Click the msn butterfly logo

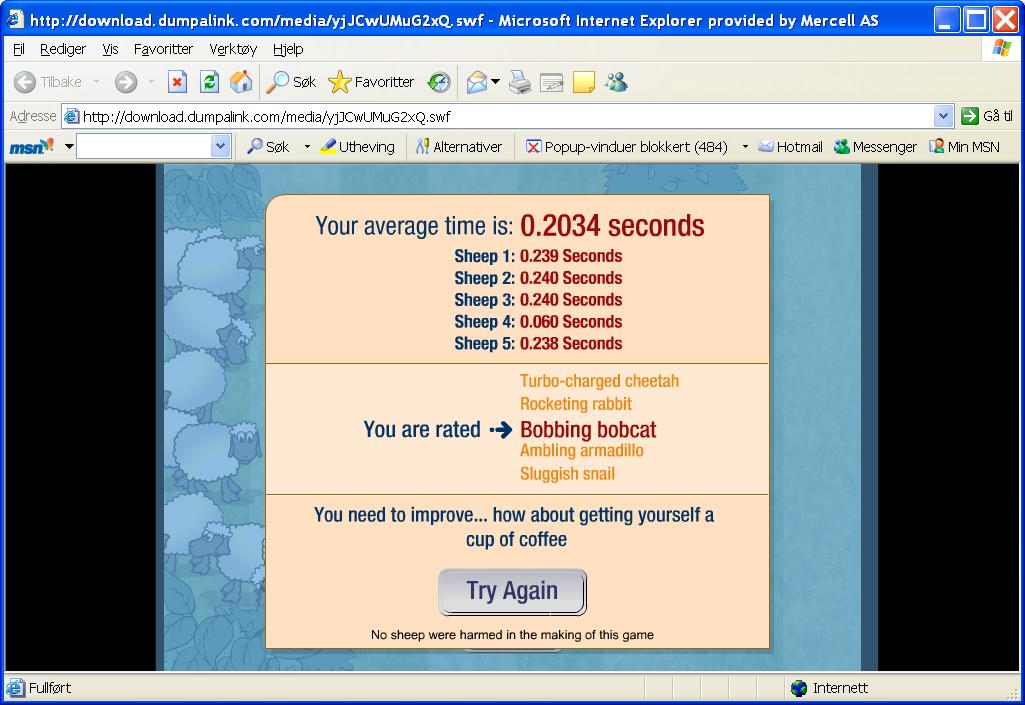(31, 146)
